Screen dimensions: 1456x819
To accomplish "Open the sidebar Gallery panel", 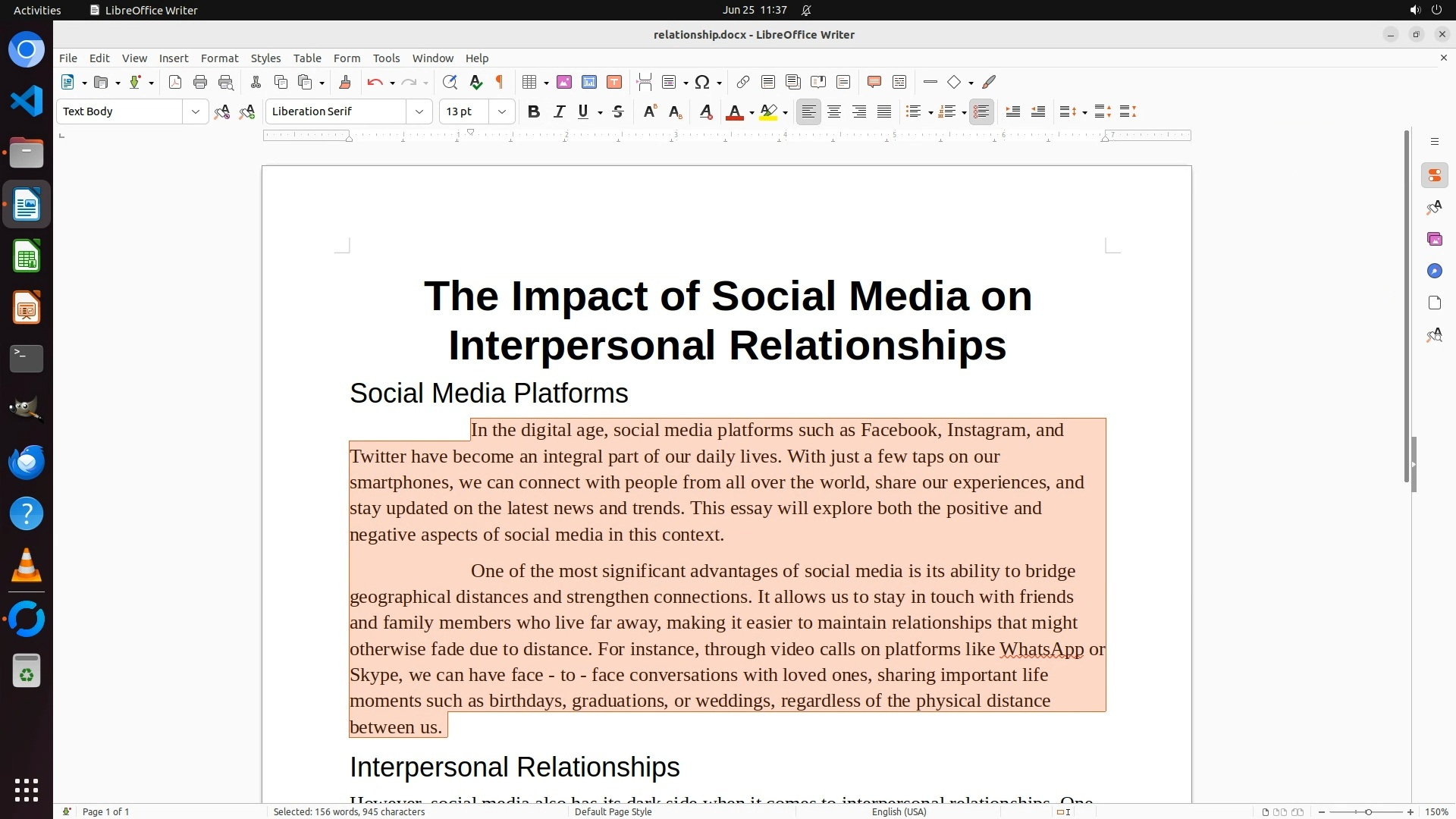I will coord(1434,239).
